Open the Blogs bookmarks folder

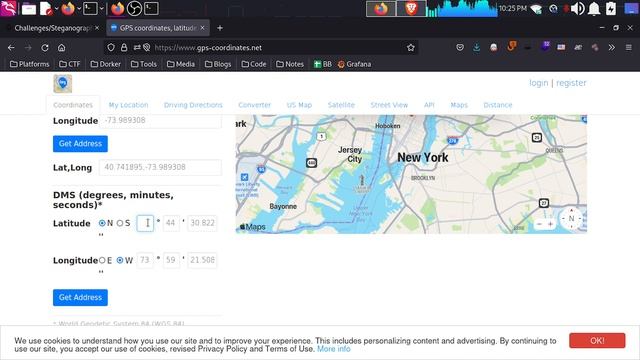(218, 64)
